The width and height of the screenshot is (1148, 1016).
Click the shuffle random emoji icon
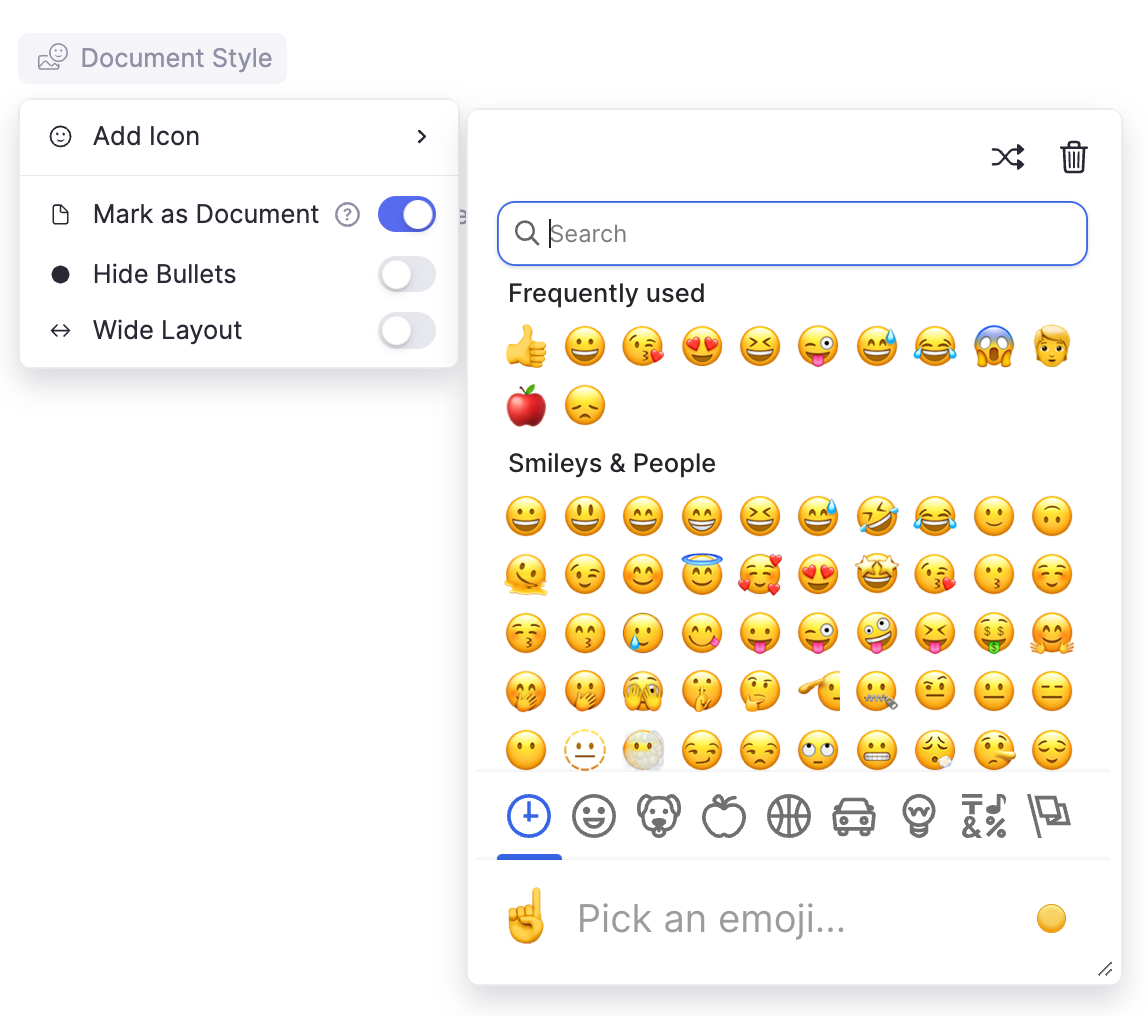point(1007,157)
